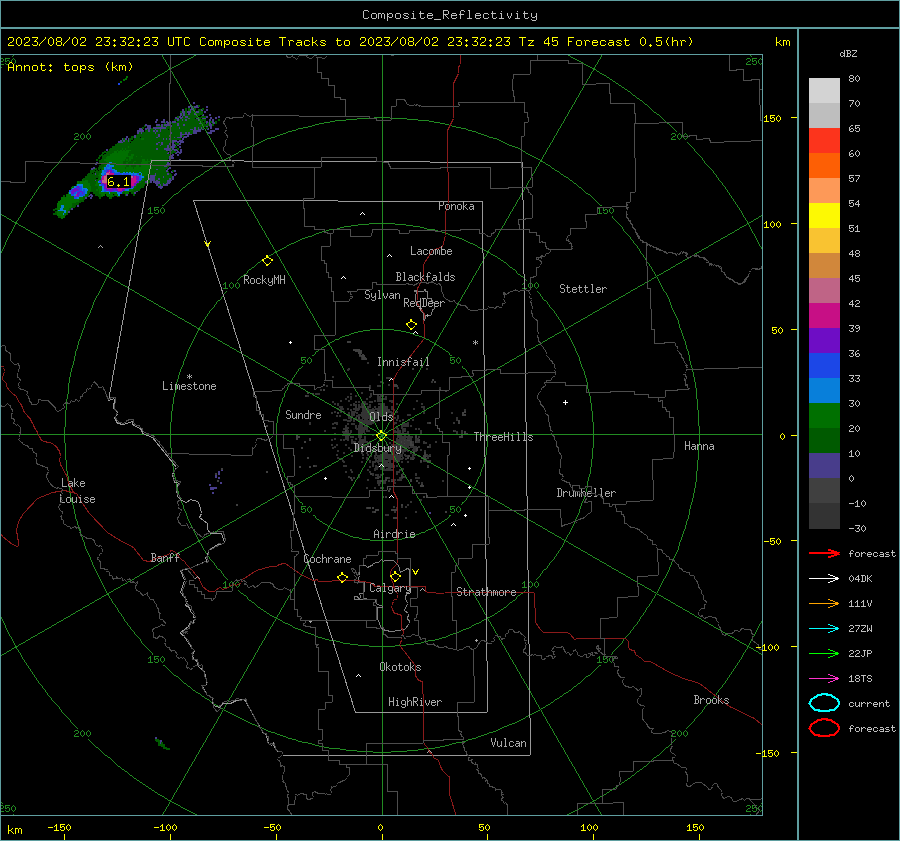The image size is (900, 841).
Task: Click the Limestone label
Action: point(189,386)
